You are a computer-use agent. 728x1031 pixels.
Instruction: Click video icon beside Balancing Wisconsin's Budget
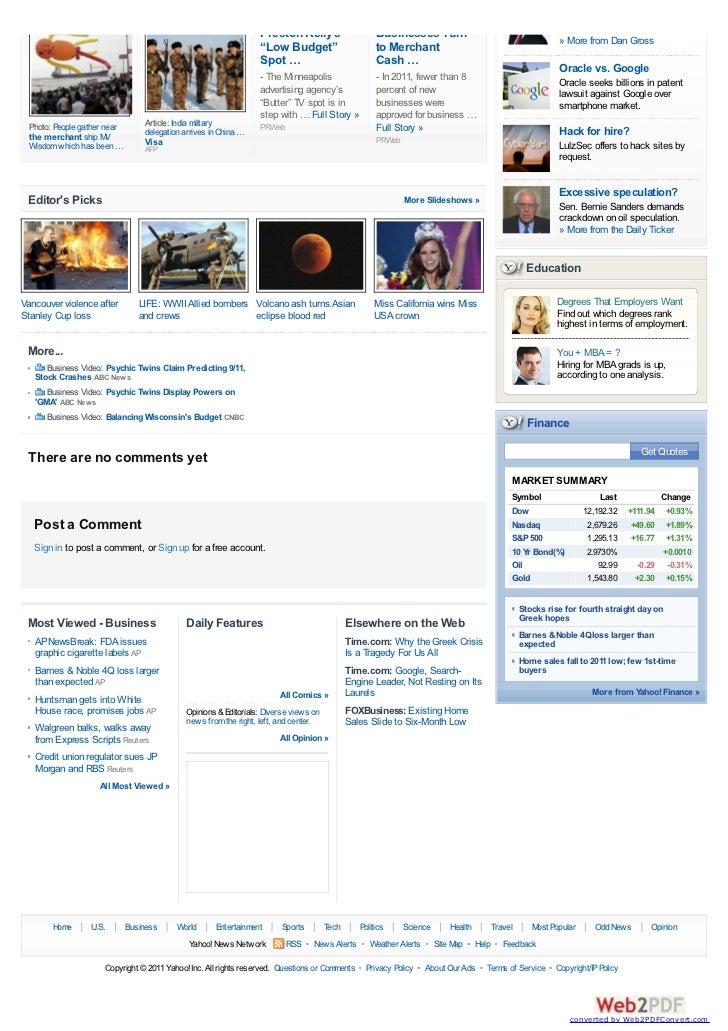(39, 417)
